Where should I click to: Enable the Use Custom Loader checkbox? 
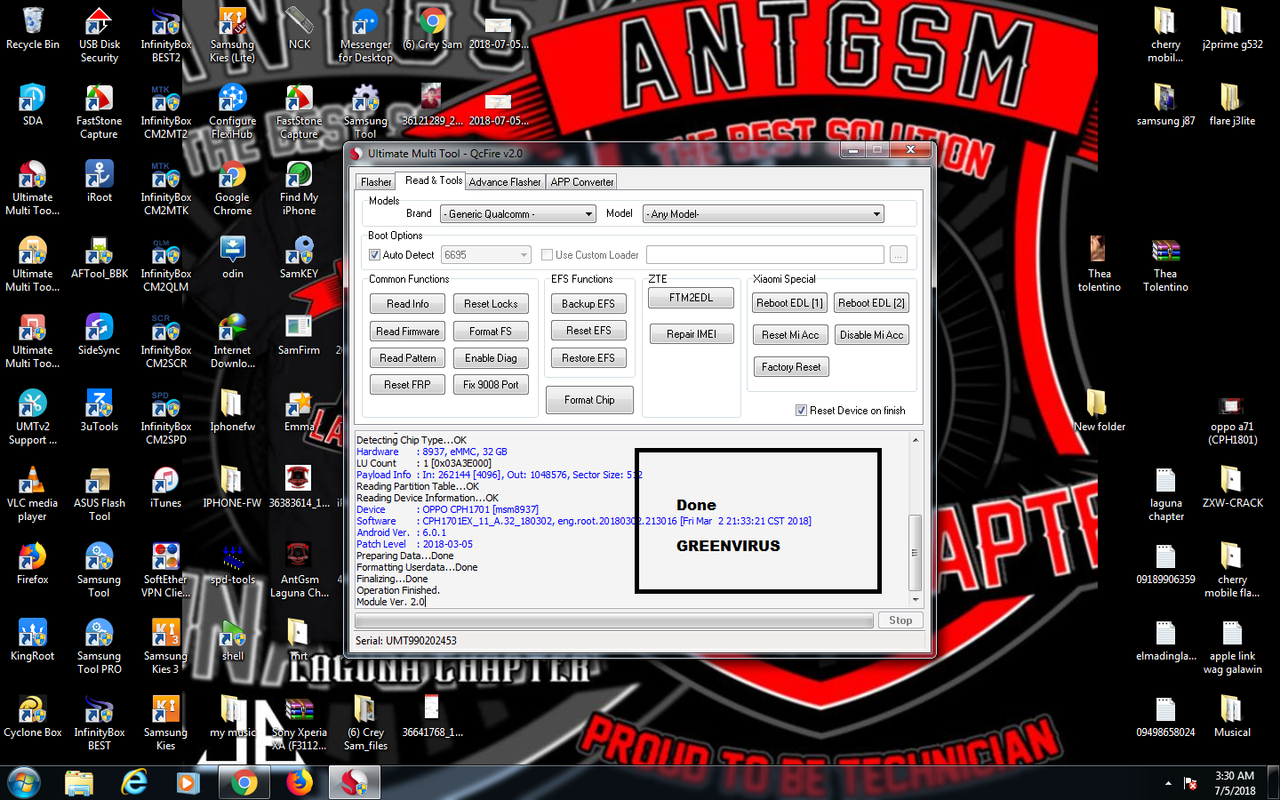pyautogui.click(x=547, y=255)
